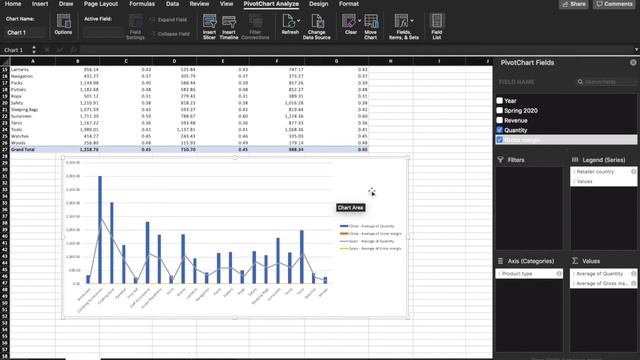640x360 pixels.
Task: Select the Sleeping Bags cell
Action: coord(33,109)
